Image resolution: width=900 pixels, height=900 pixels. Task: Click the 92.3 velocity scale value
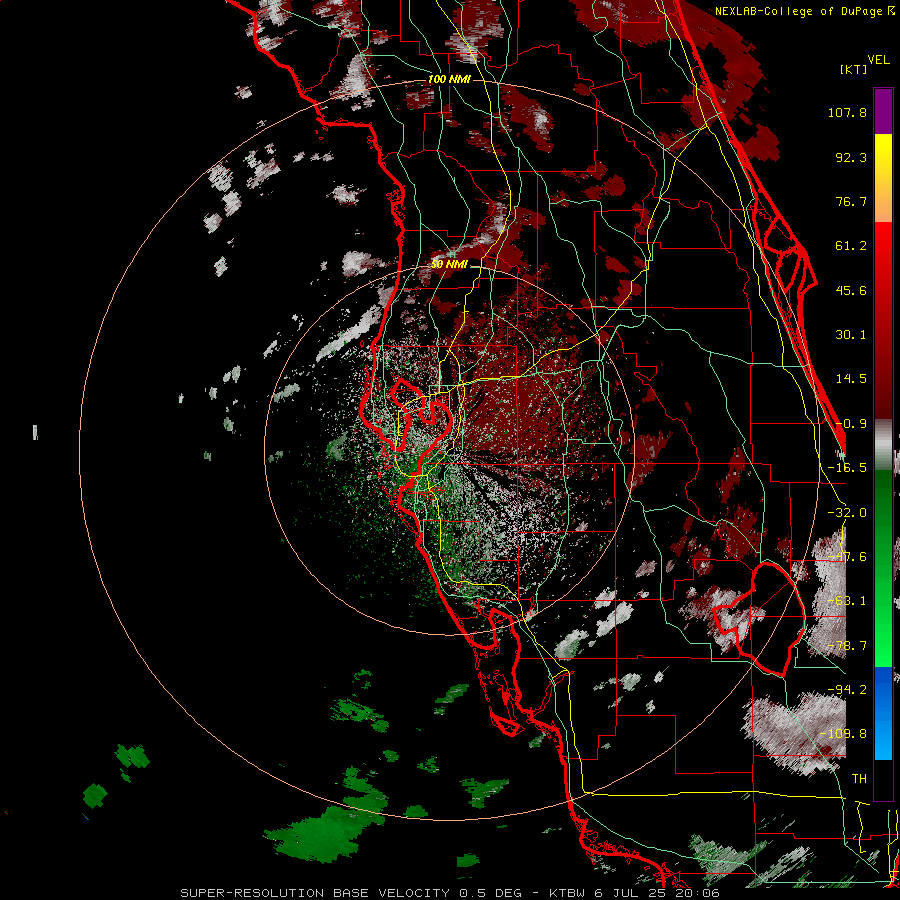click(851, 157)
